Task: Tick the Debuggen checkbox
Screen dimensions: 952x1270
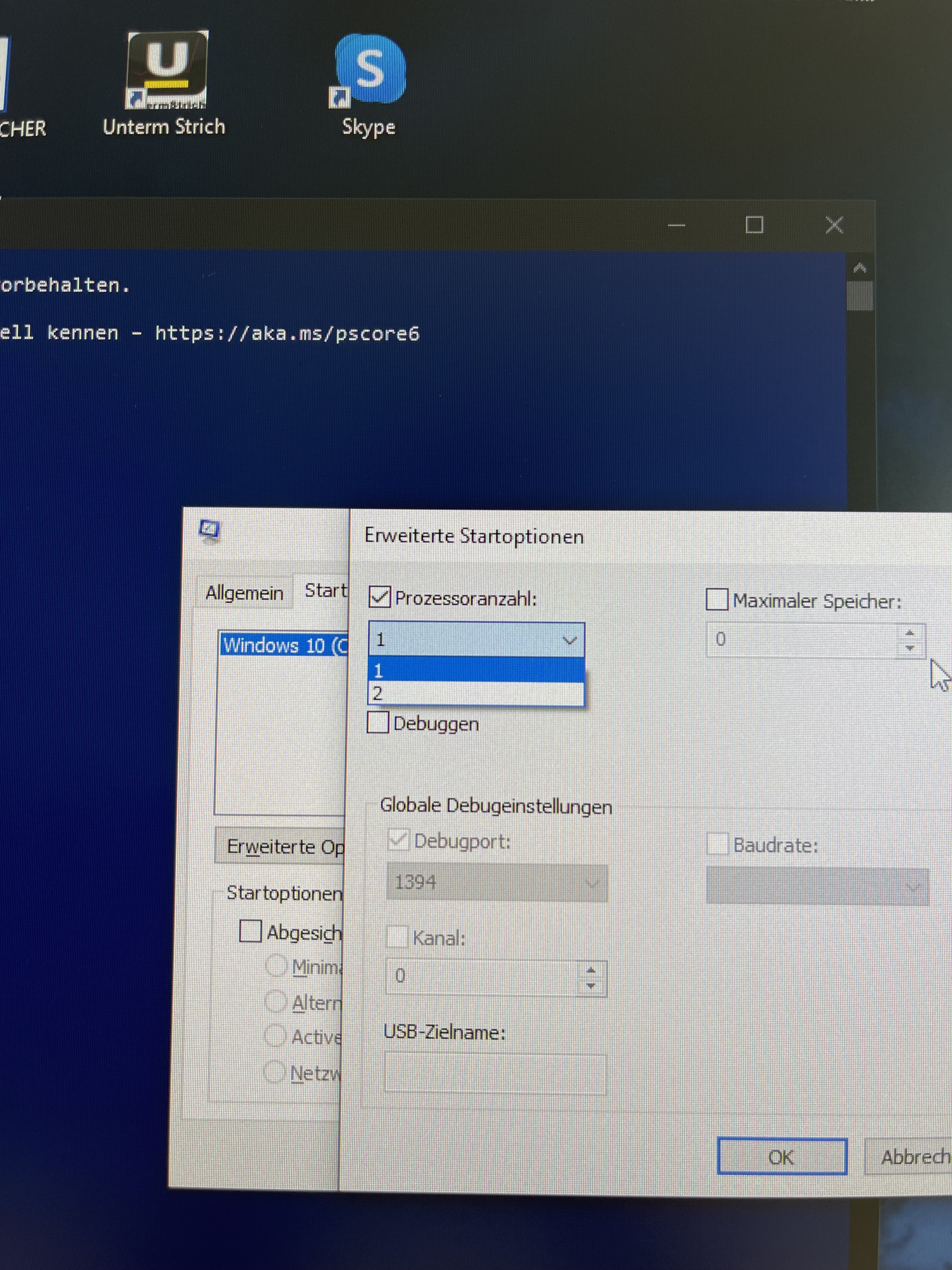Action: [377, 722]
